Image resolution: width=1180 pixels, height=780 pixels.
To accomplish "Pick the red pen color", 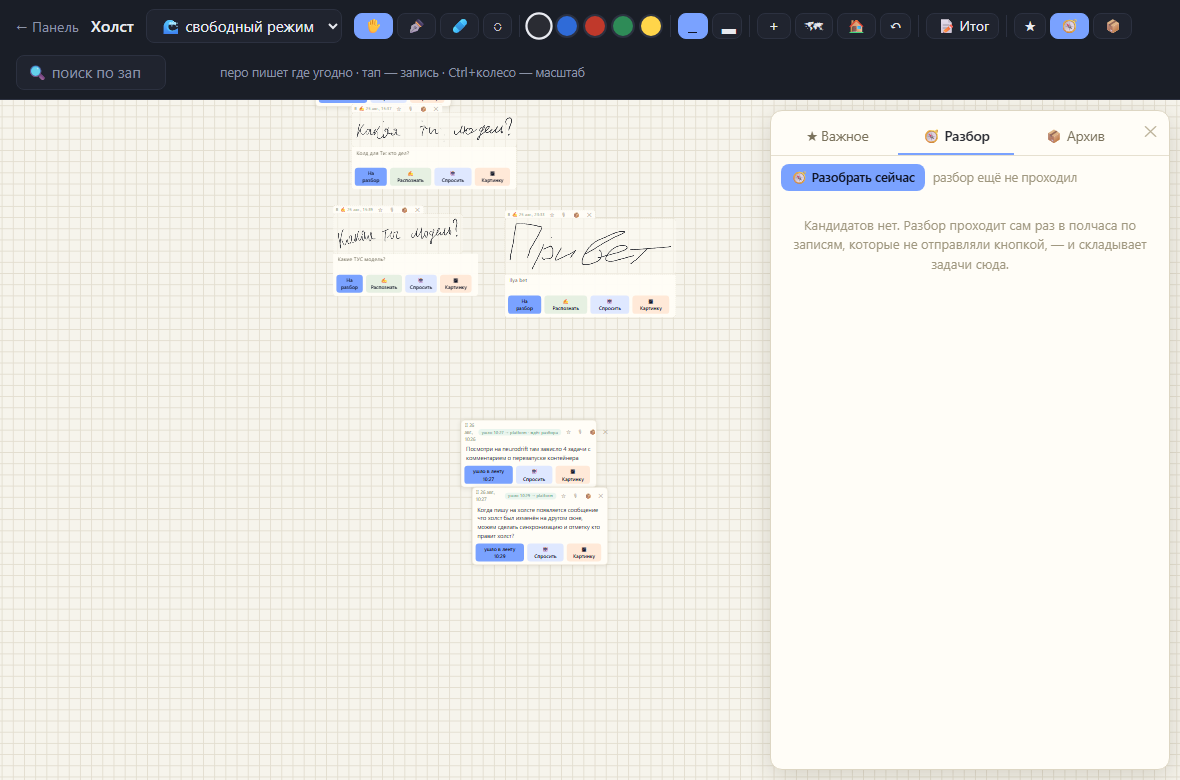I will (x=595, y=26).
